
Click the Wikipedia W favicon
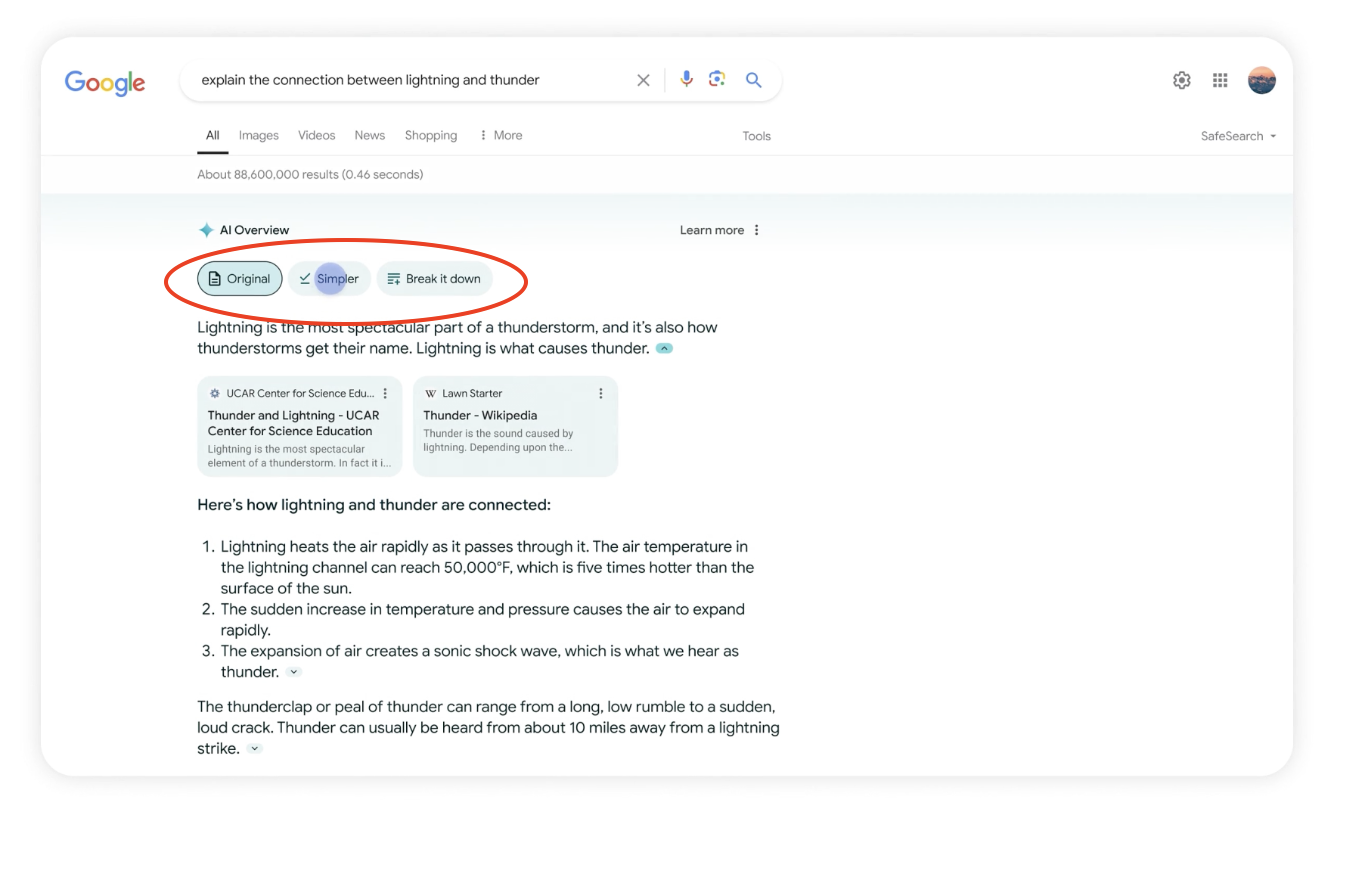pyautogui.click(x=430, y=394)
